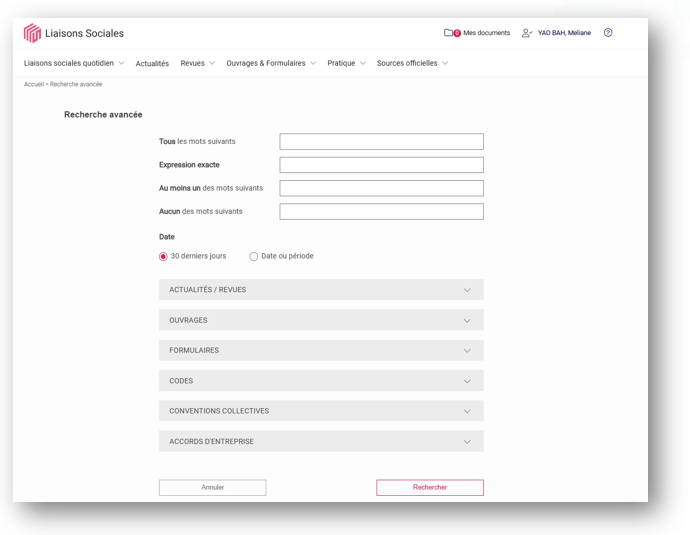Expand the OUVRAGES section
This screenshot has width=690, height=535.
[x=321, y=320]
